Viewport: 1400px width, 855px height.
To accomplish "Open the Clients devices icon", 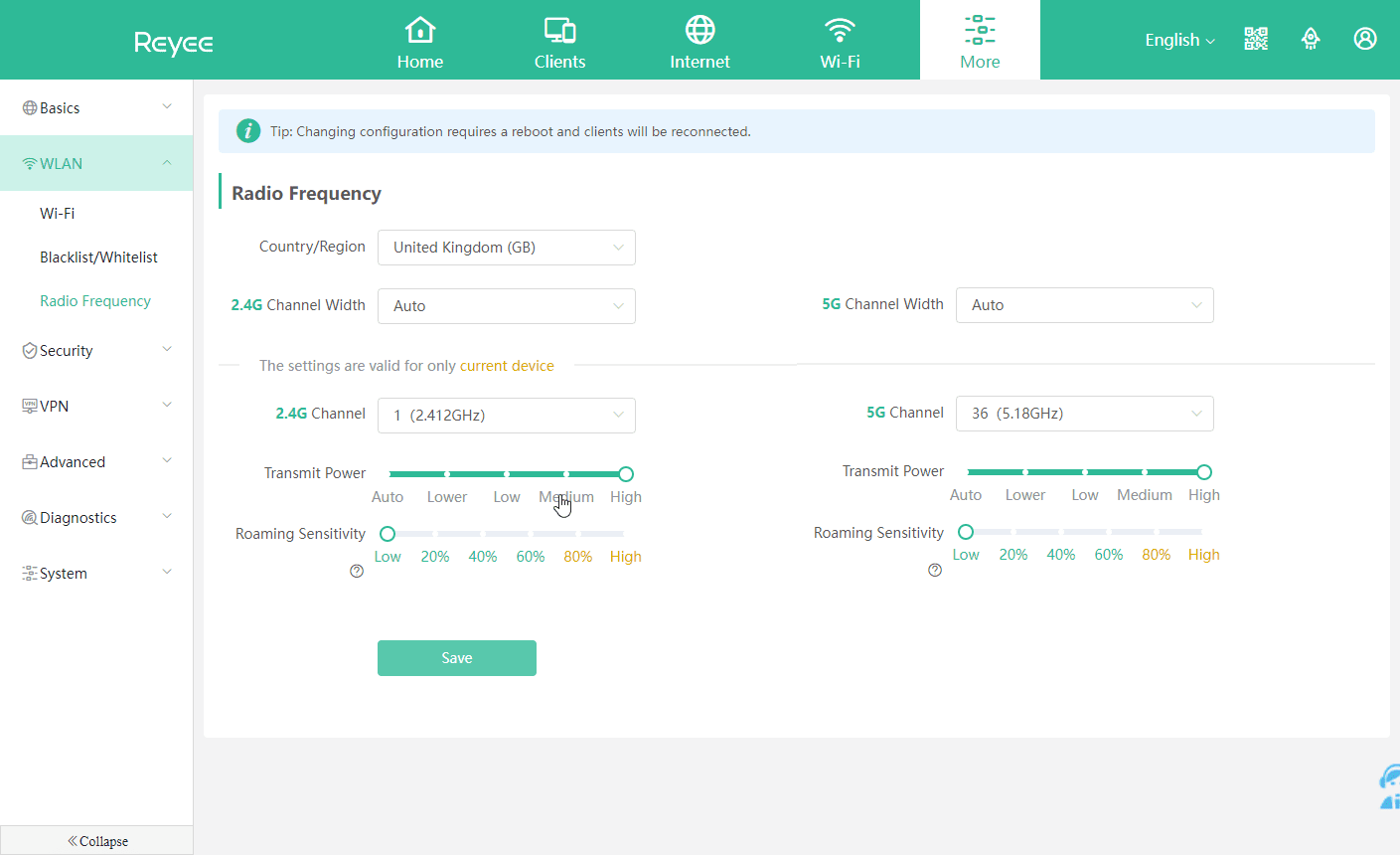I will point(559,30).
